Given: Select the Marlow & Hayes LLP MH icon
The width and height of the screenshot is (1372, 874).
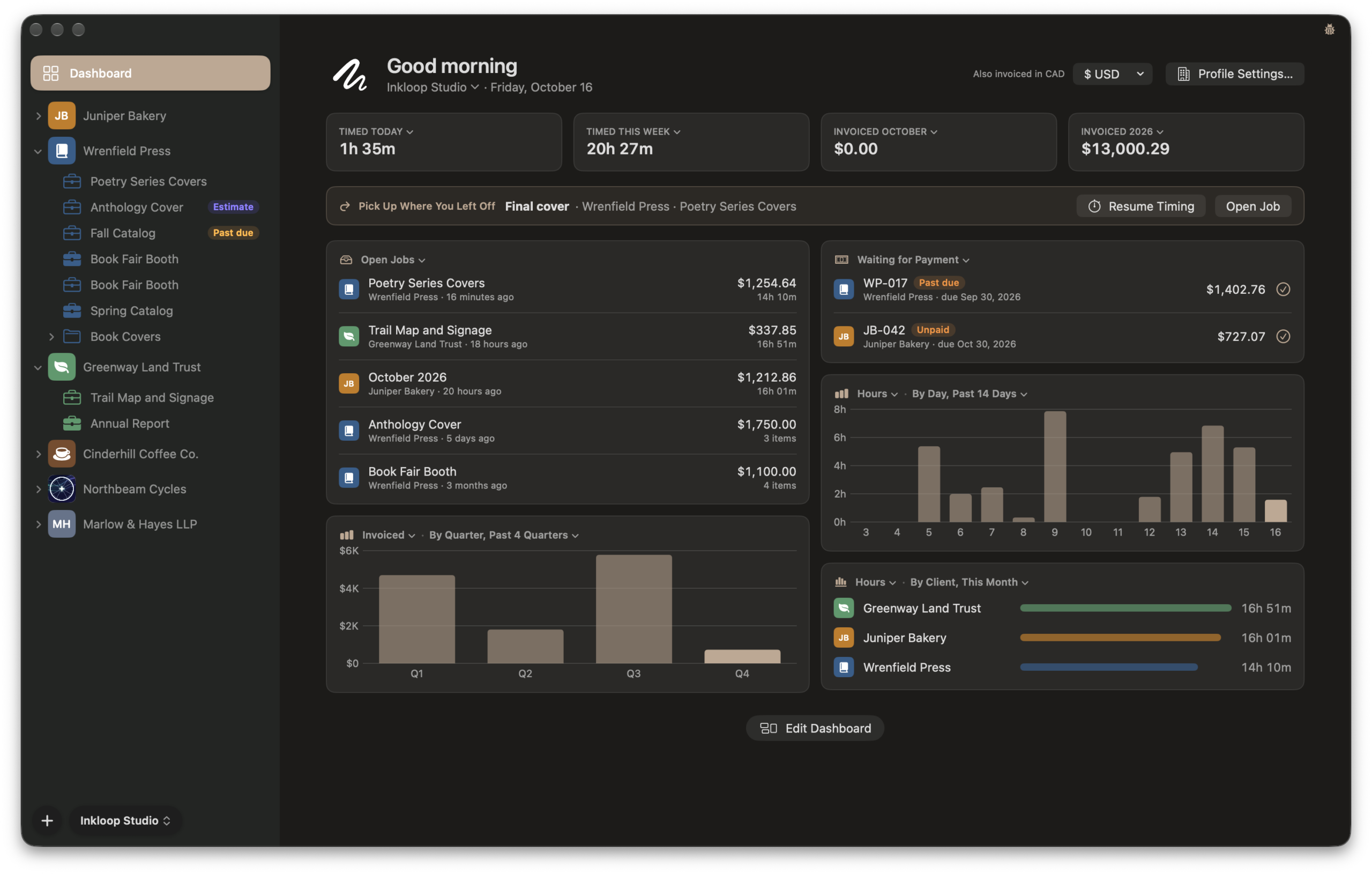Looking at the screenshot, I should pyautogui.click(x=62, y=524).
